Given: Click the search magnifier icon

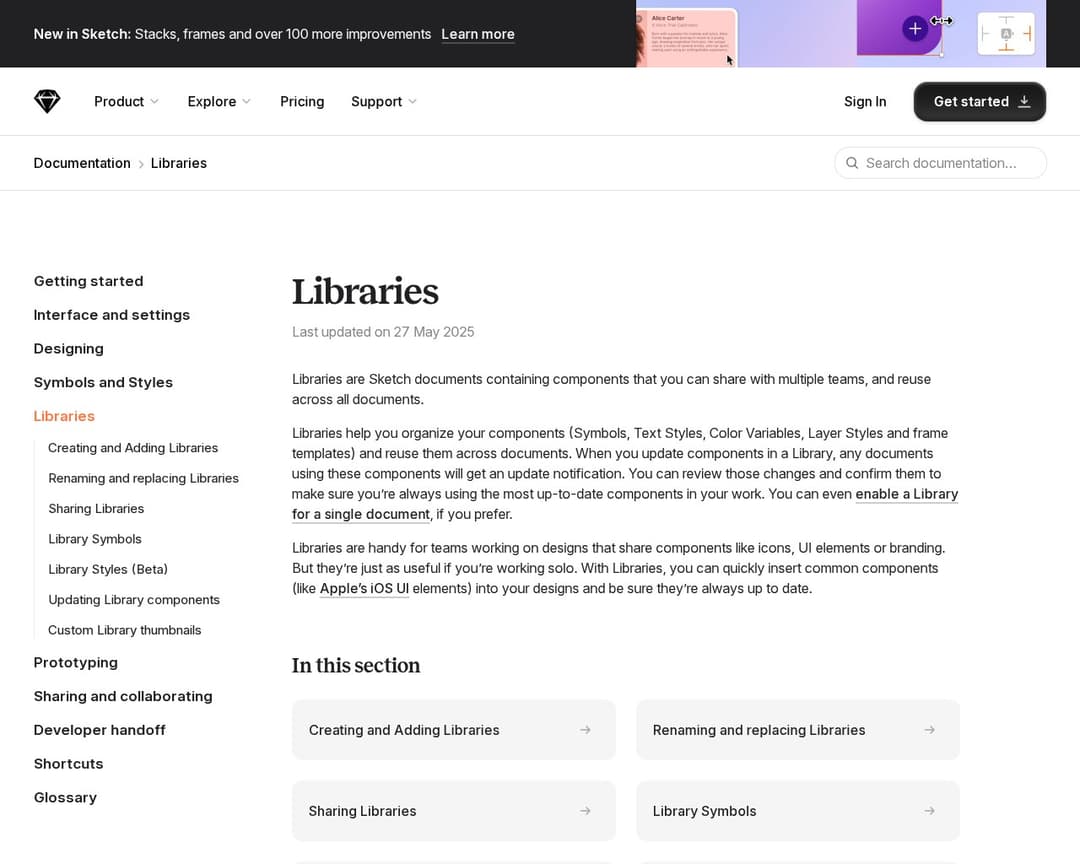Looking at the screenshot, I should (x=852, y=163).
